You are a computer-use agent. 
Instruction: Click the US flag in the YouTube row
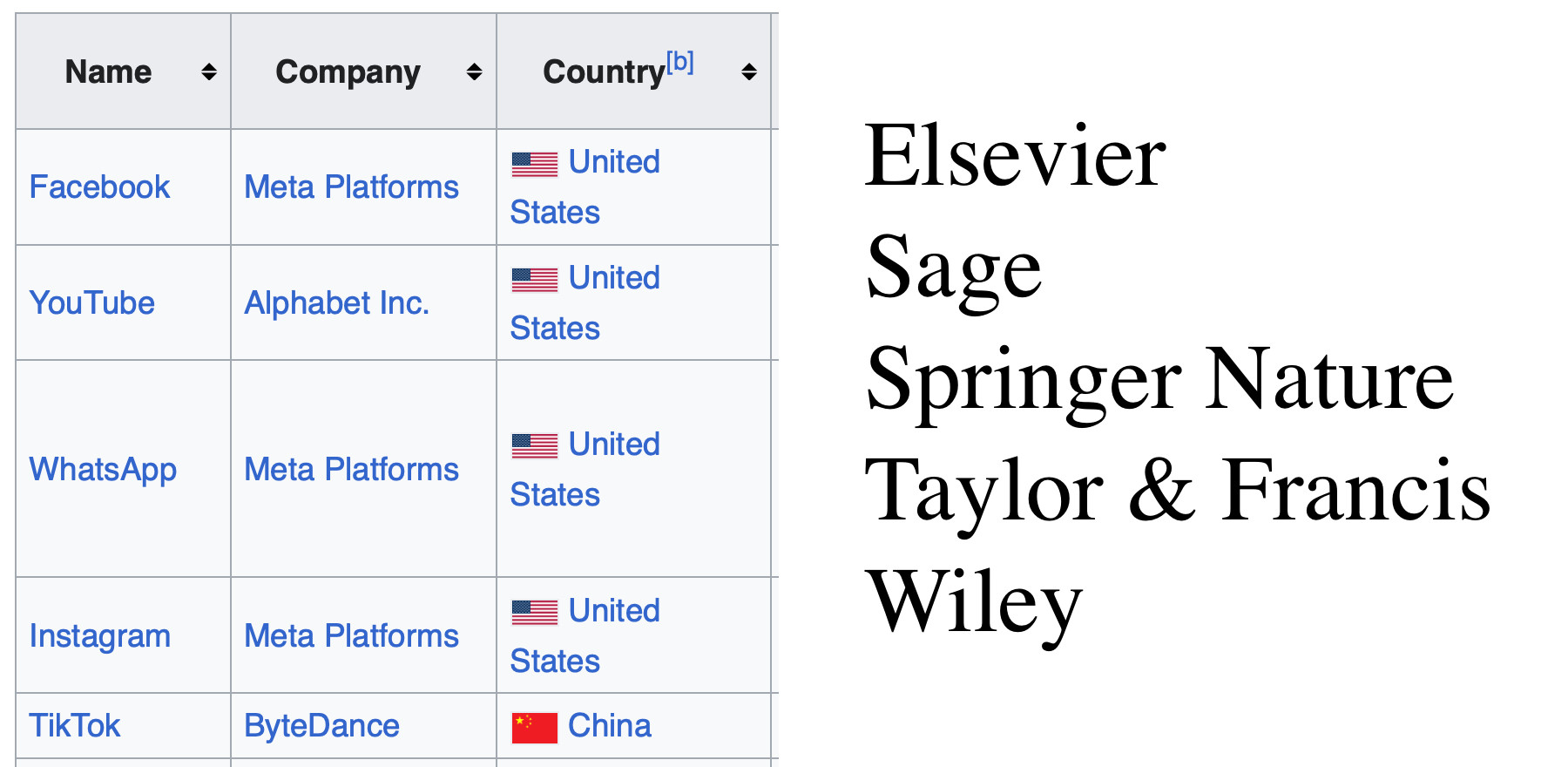pyautogui.click(x=534, y=280)
